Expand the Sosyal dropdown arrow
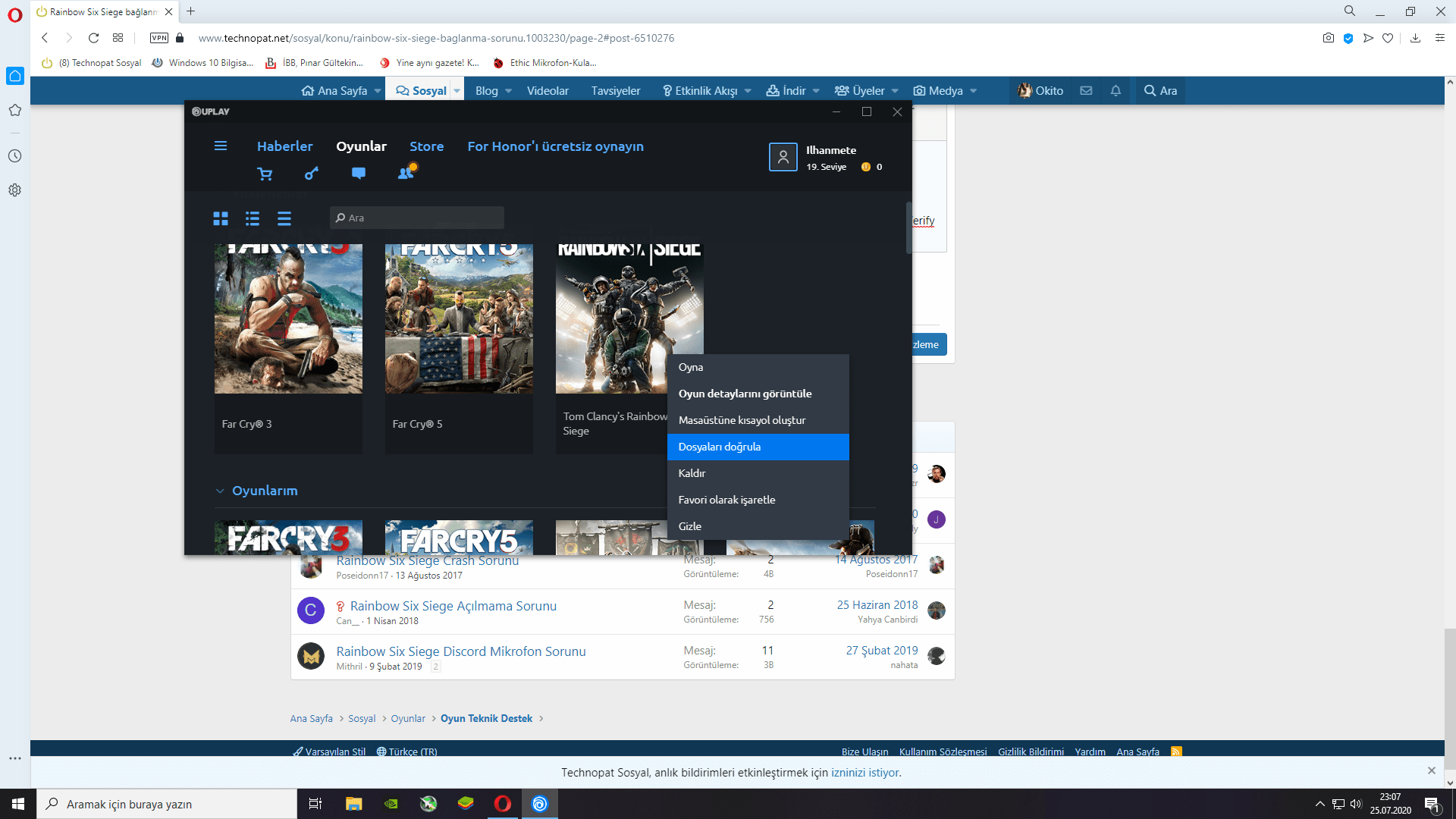 457,91
